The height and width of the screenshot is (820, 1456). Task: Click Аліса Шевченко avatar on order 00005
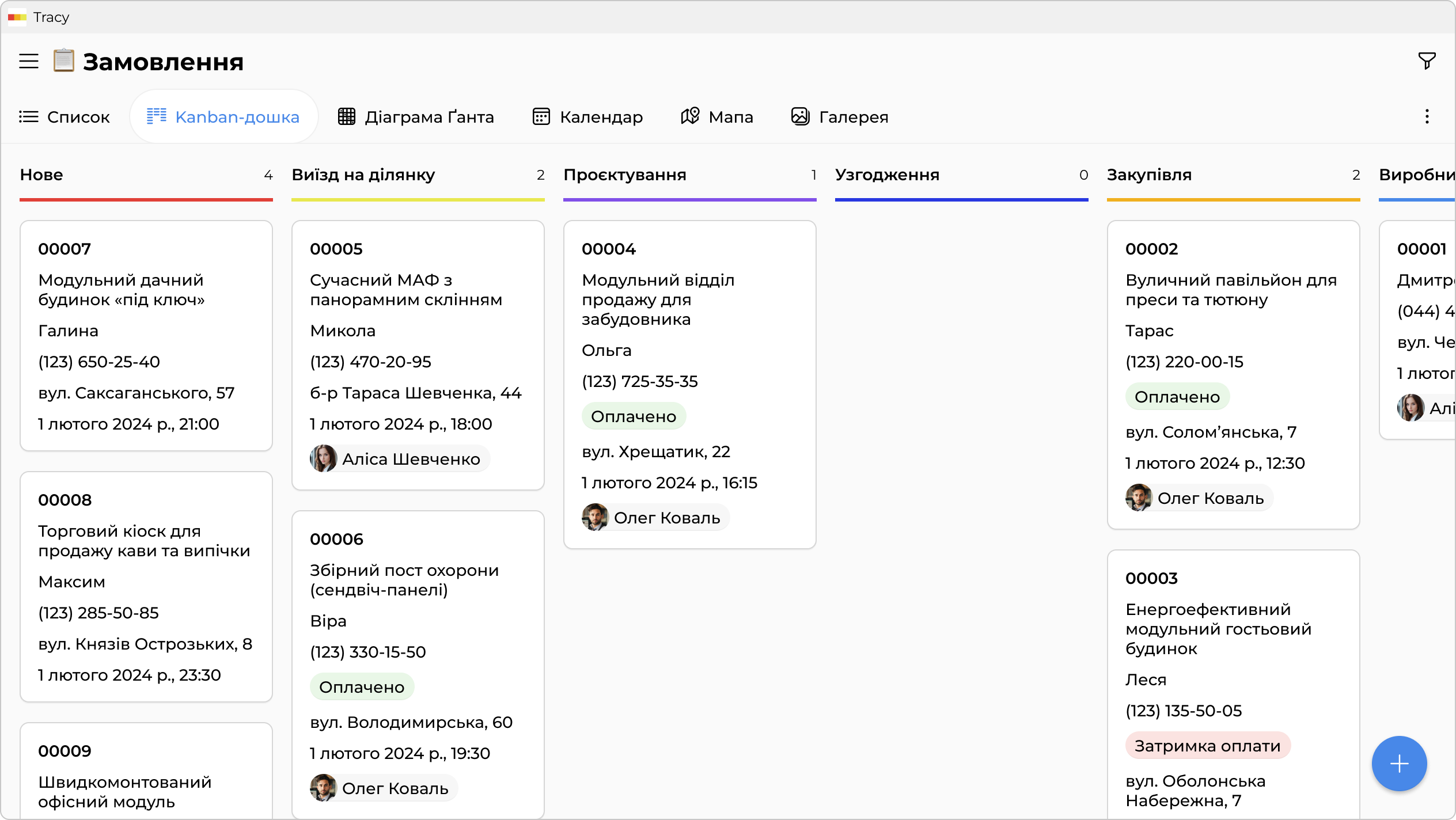(x=324, y=459)
